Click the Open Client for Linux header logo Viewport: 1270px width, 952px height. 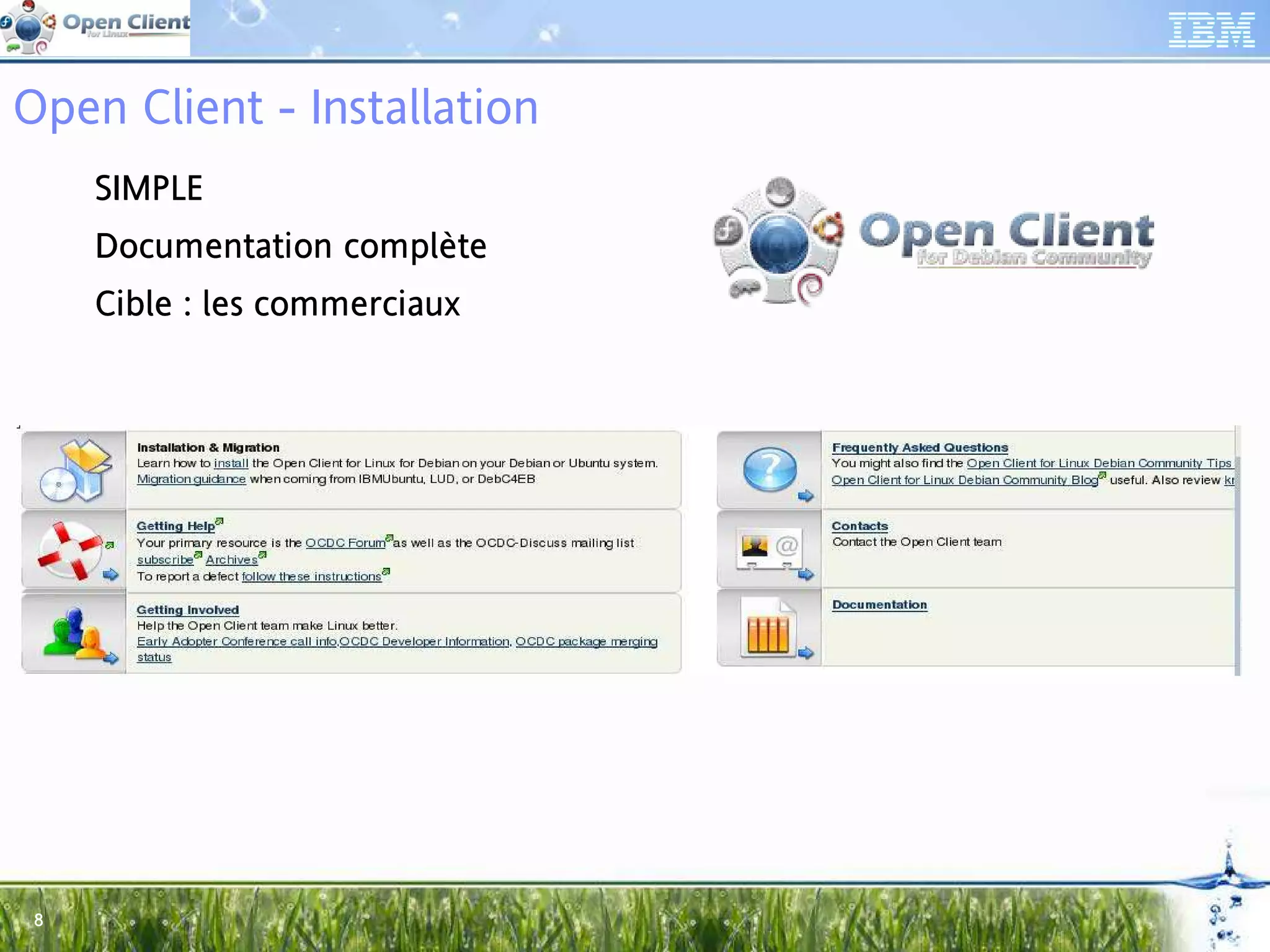pyautogui.click(x=94, y=27)
